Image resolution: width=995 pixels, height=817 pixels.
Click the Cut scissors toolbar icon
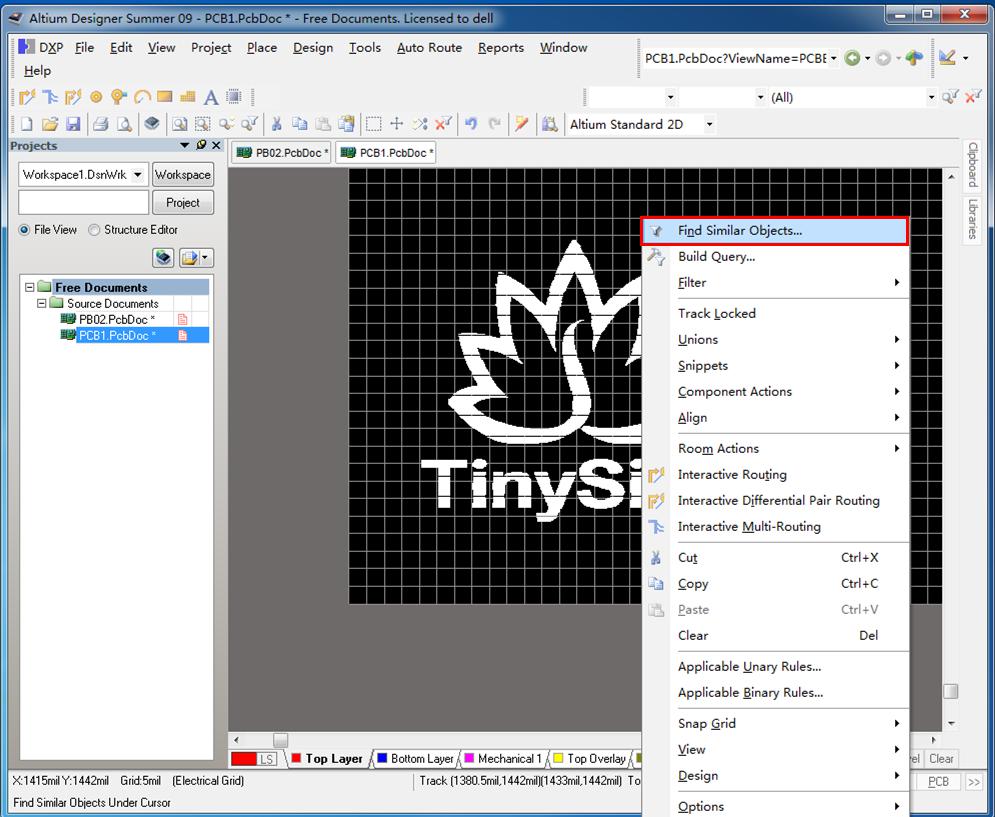point(275,124)
